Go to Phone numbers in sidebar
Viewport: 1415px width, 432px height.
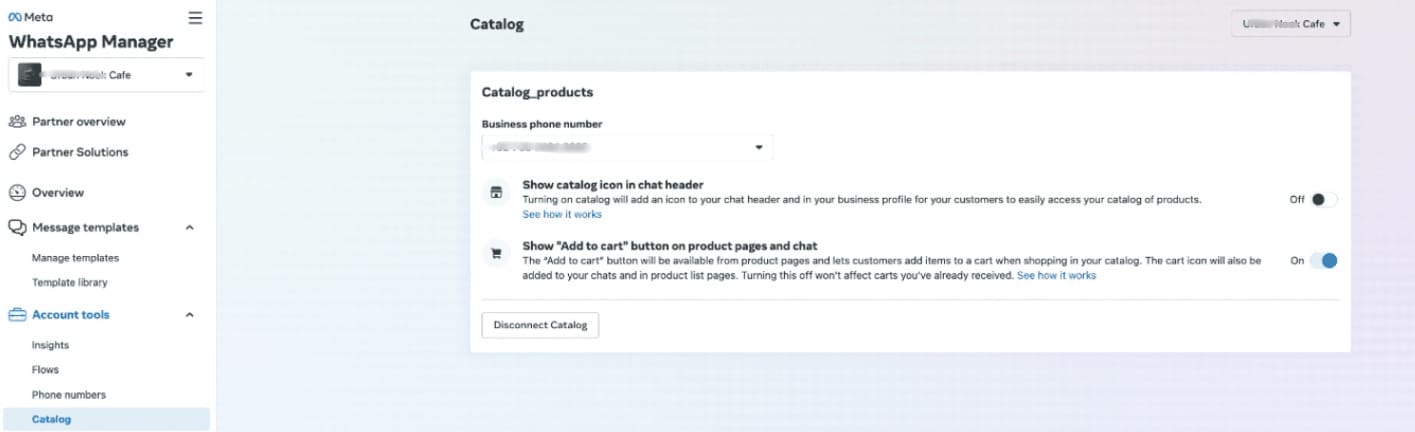click(x=68, y=395)
